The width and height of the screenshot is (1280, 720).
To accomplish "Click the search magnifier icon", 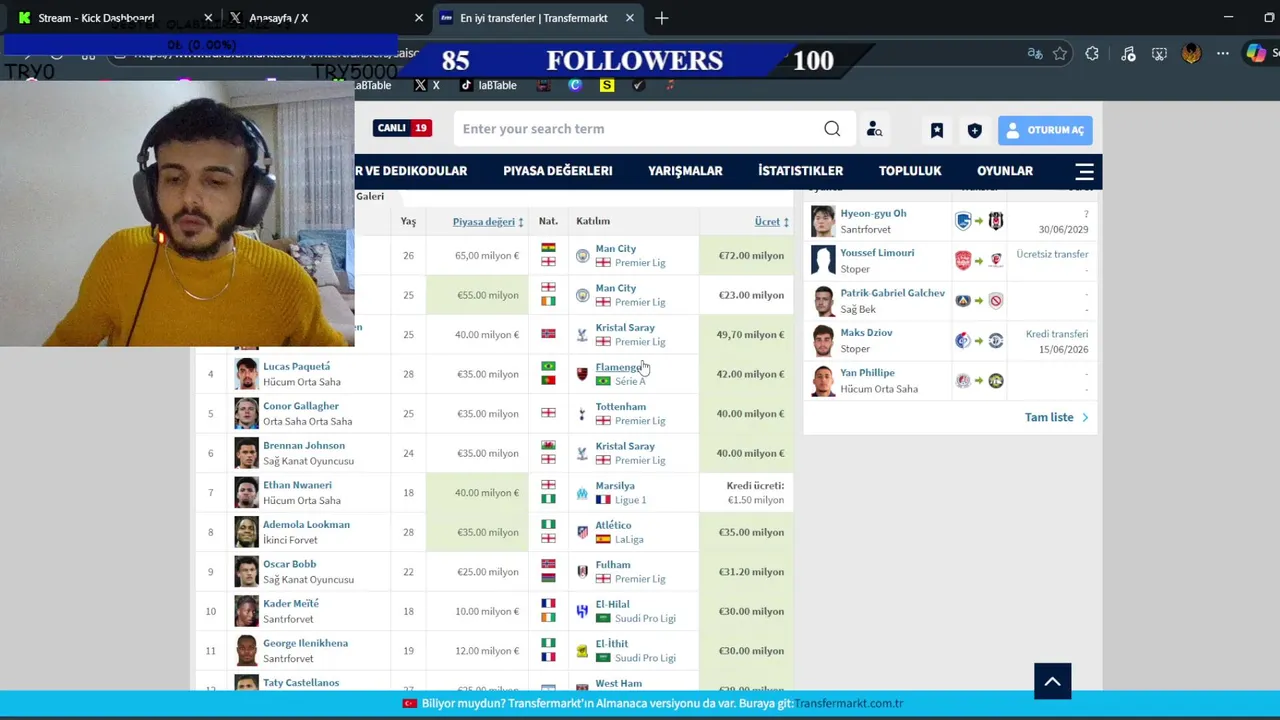I will pos(832,129).
